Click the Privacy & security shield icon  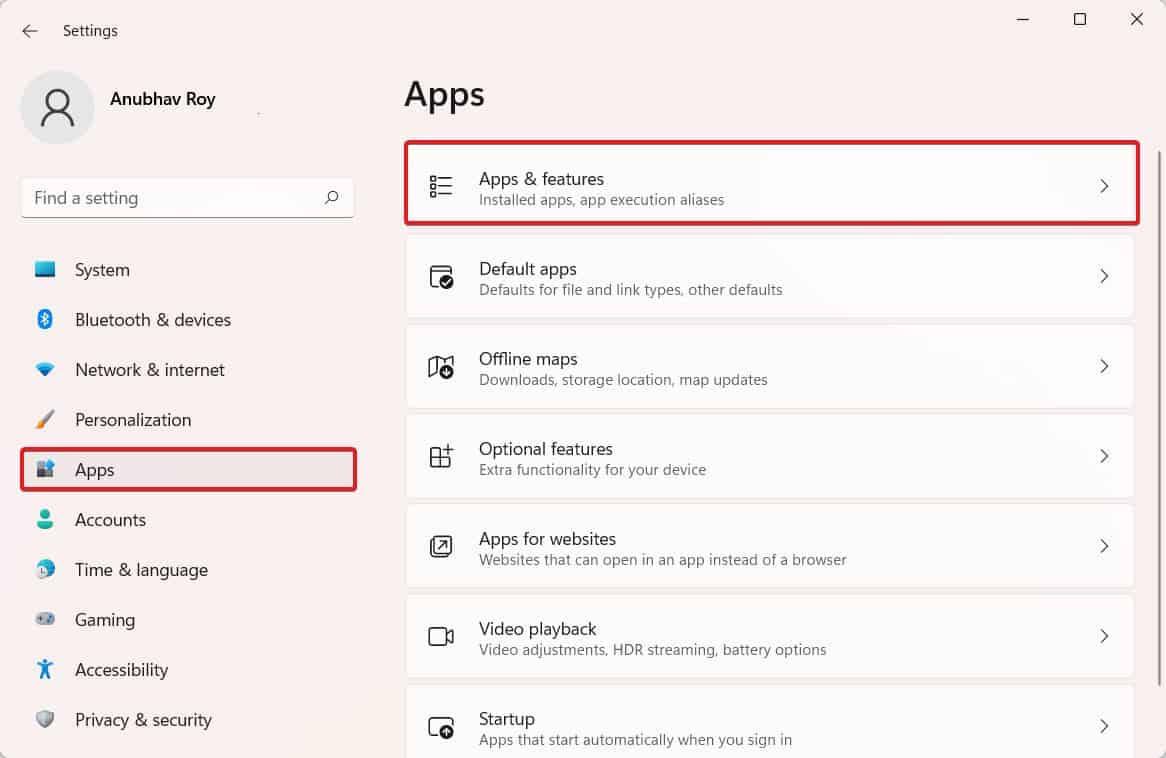coord(45,720)
